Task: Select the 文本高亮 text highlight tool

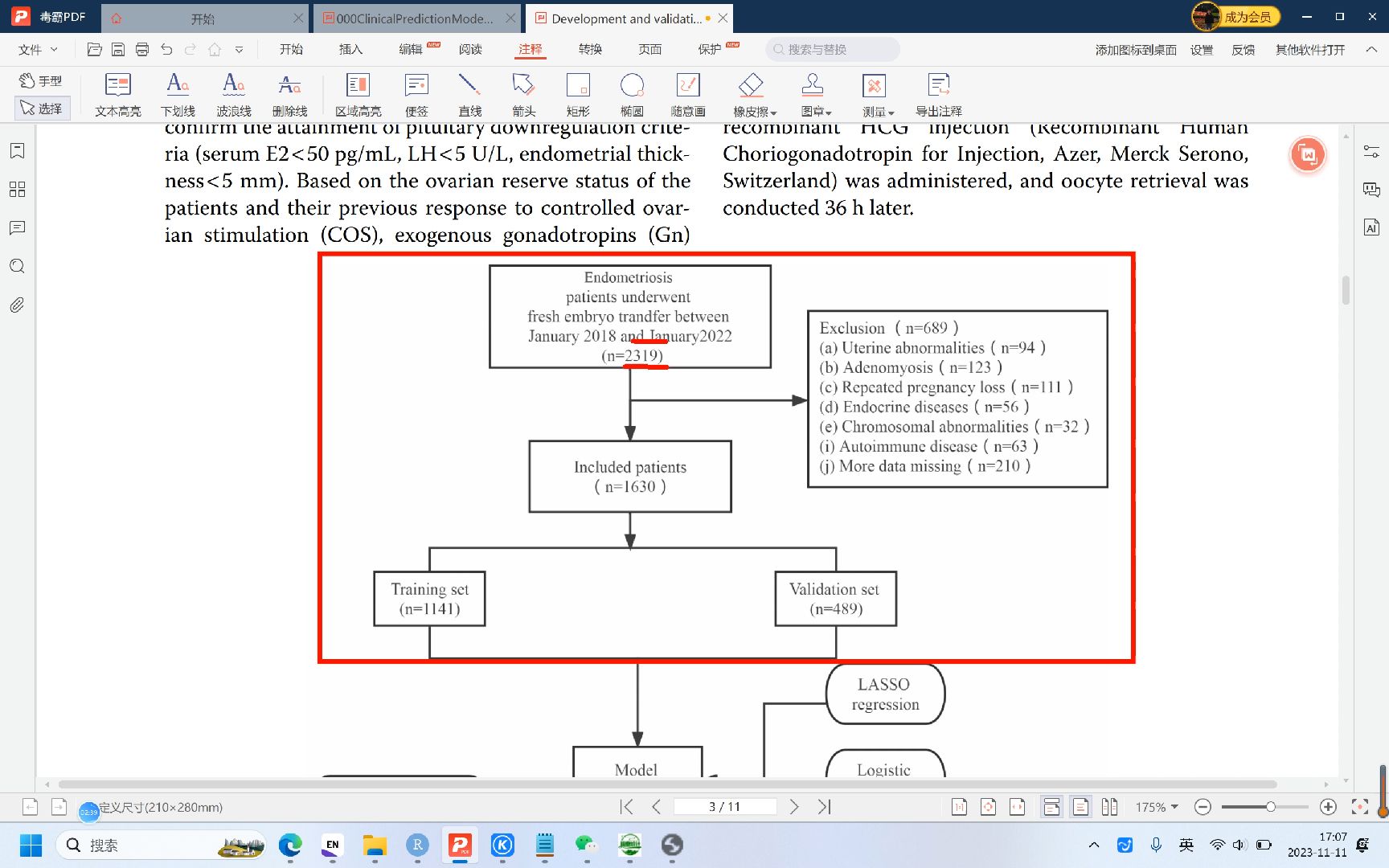Action: [x=117, y=95]
